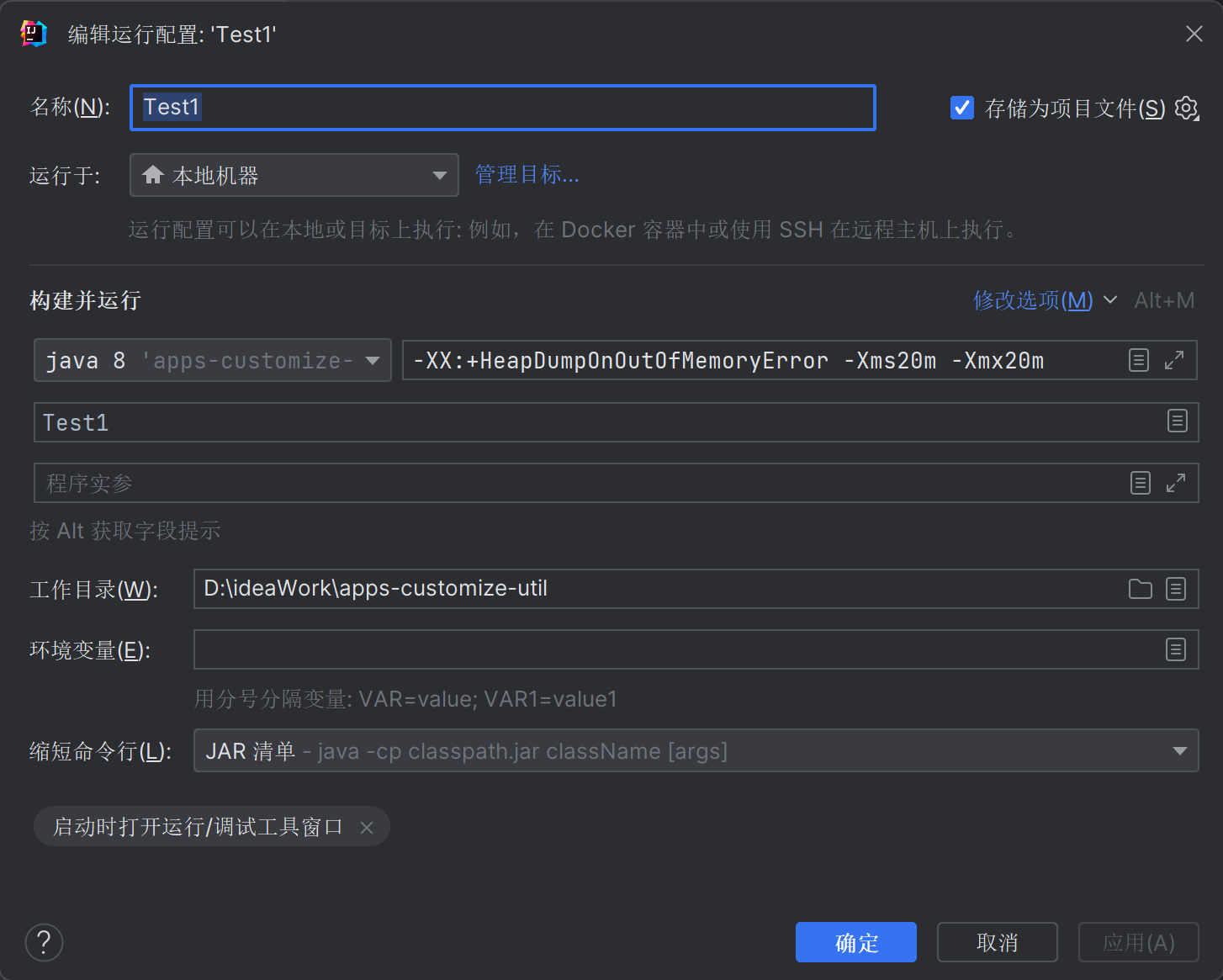Click the 名称(N) label
Image resolution: width=1223 pixels, height=980 pixels.
tap(70, 107)
